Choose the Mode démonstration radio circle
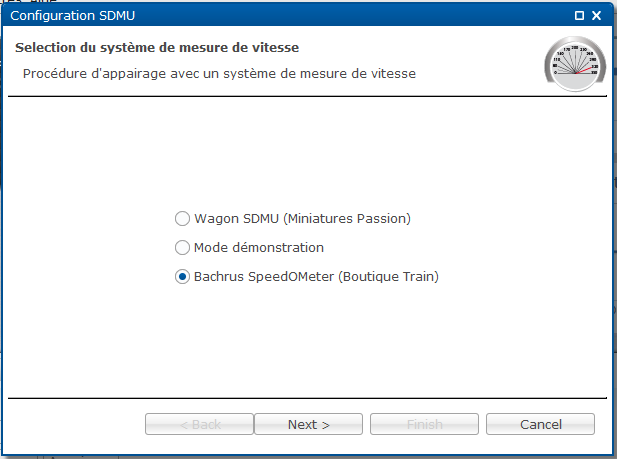This screenshot has height=459, width=617. 182,248
